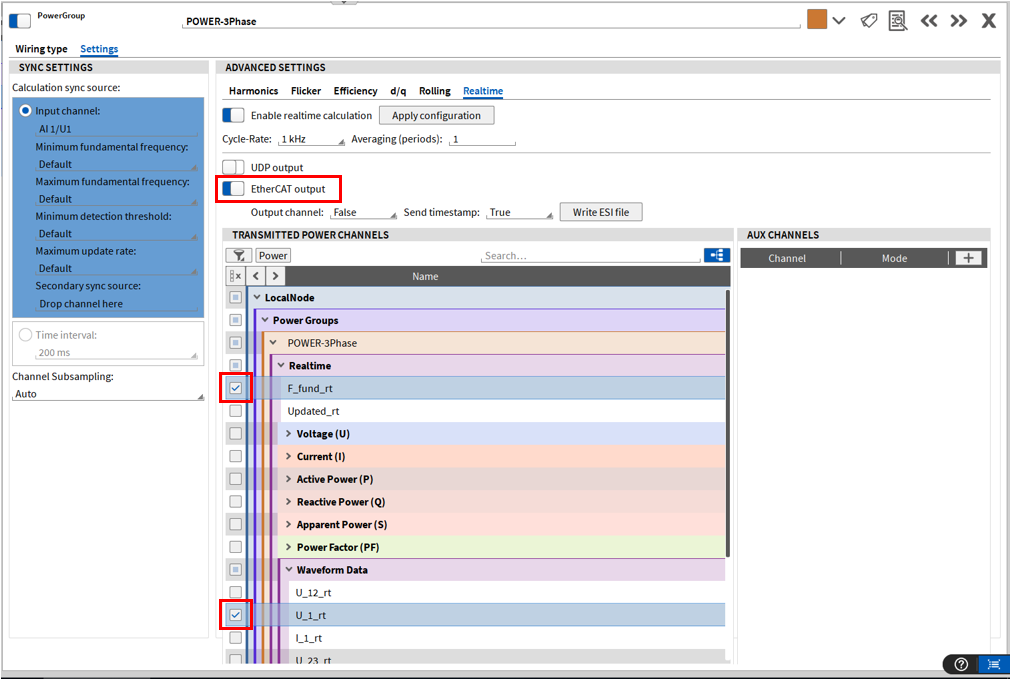
Task: Open Minimum fundamental frequency dropdown
Action: (x=116, y=164)
